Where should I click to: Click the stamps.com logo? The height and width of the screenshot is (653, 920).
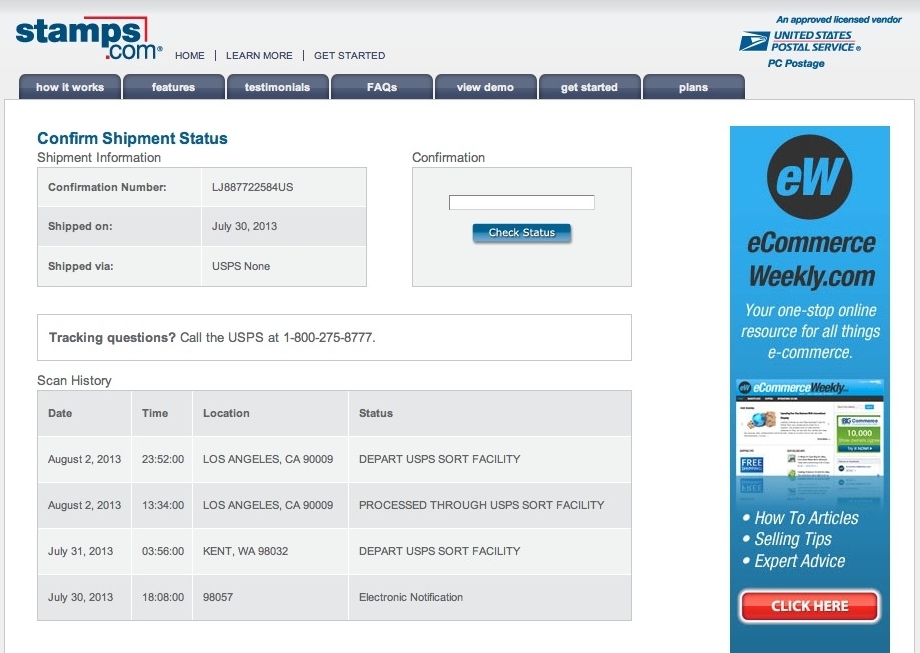pyautogui.click(x=89, y=38)
